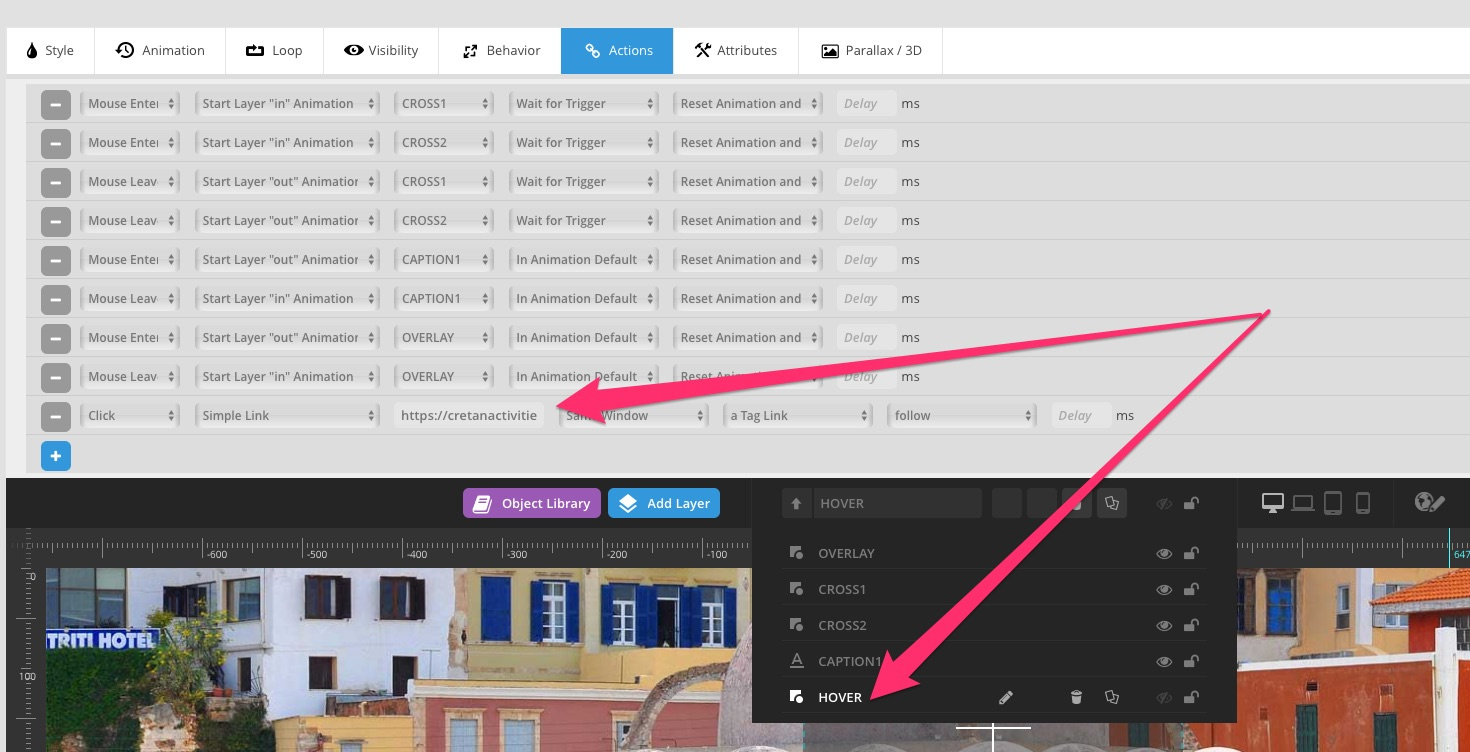Switch to mobile phone device view
The image size is (1470, 752).
point(1362,503)
